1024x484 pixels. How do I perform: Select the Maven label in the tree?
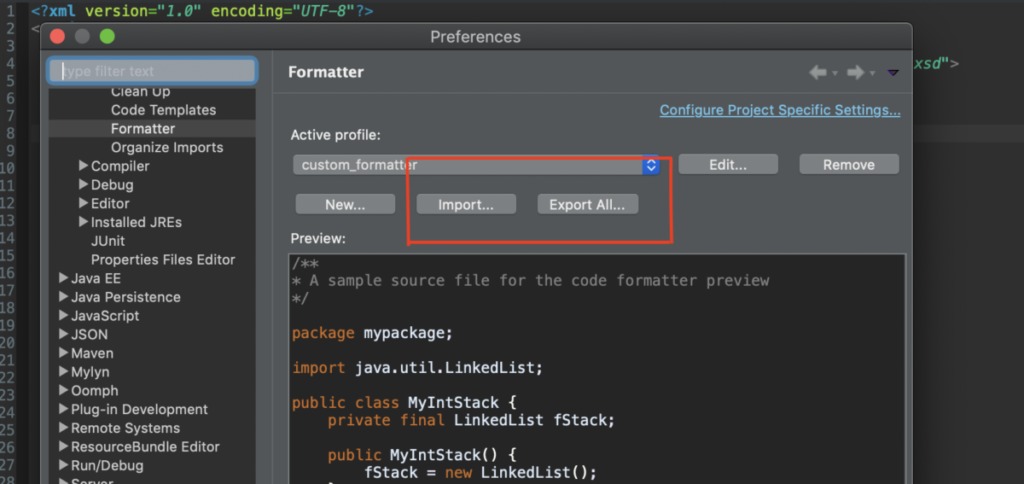(x=92, y=353)
